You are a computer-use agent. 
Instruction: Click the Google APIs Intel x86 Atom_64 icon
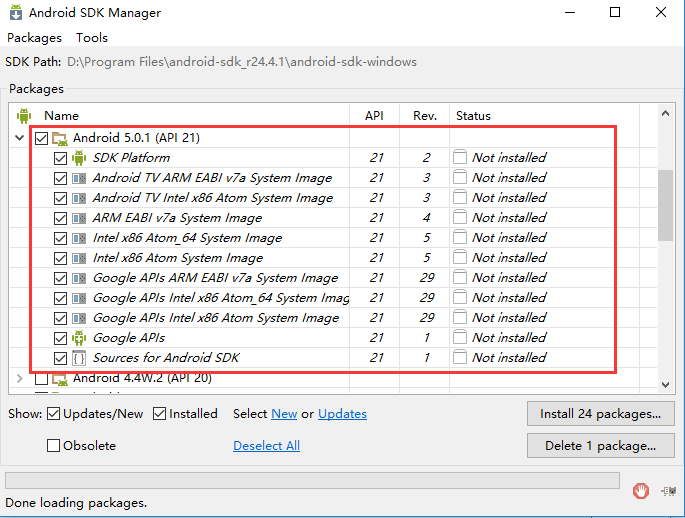(79, 298)
